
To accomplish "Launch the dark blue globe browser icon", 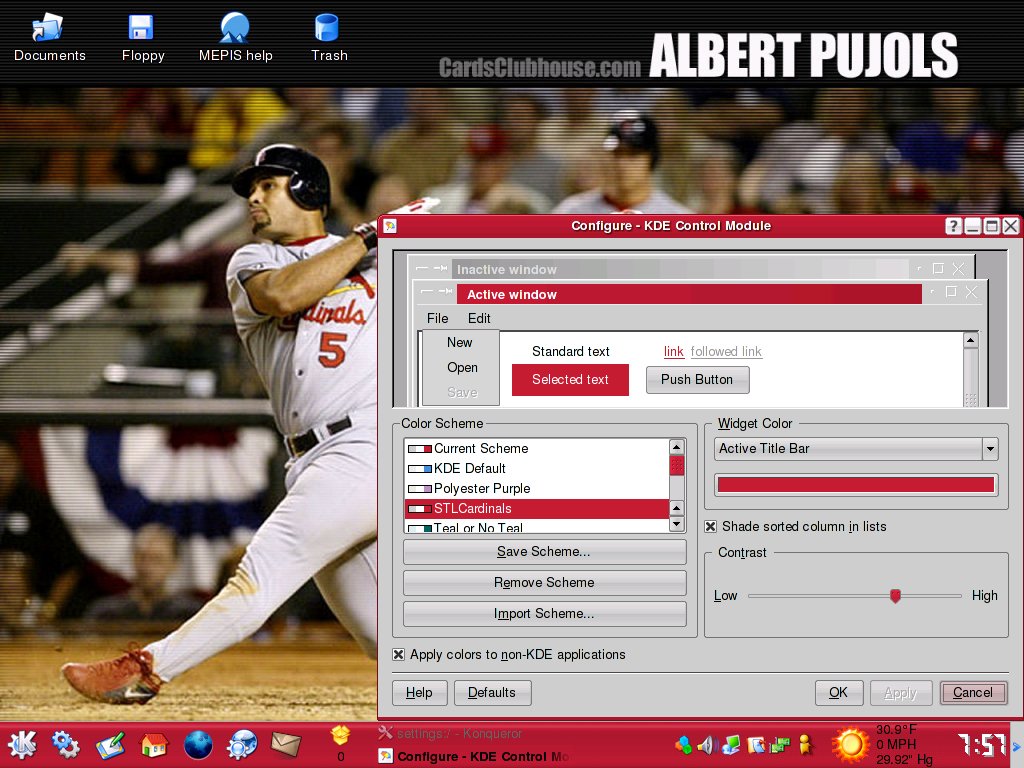I will (198, 745).
